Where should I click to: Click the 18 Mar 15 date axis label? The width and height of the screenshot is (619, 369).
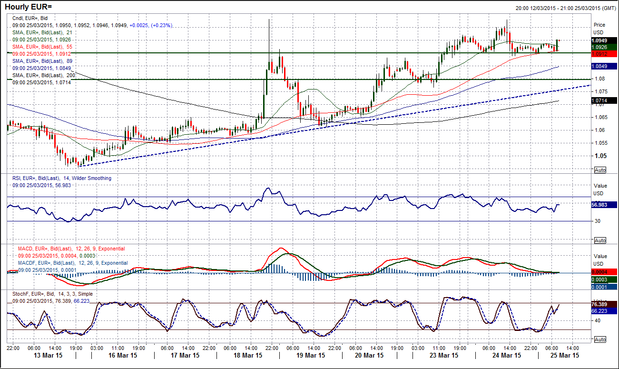[248, 355]
